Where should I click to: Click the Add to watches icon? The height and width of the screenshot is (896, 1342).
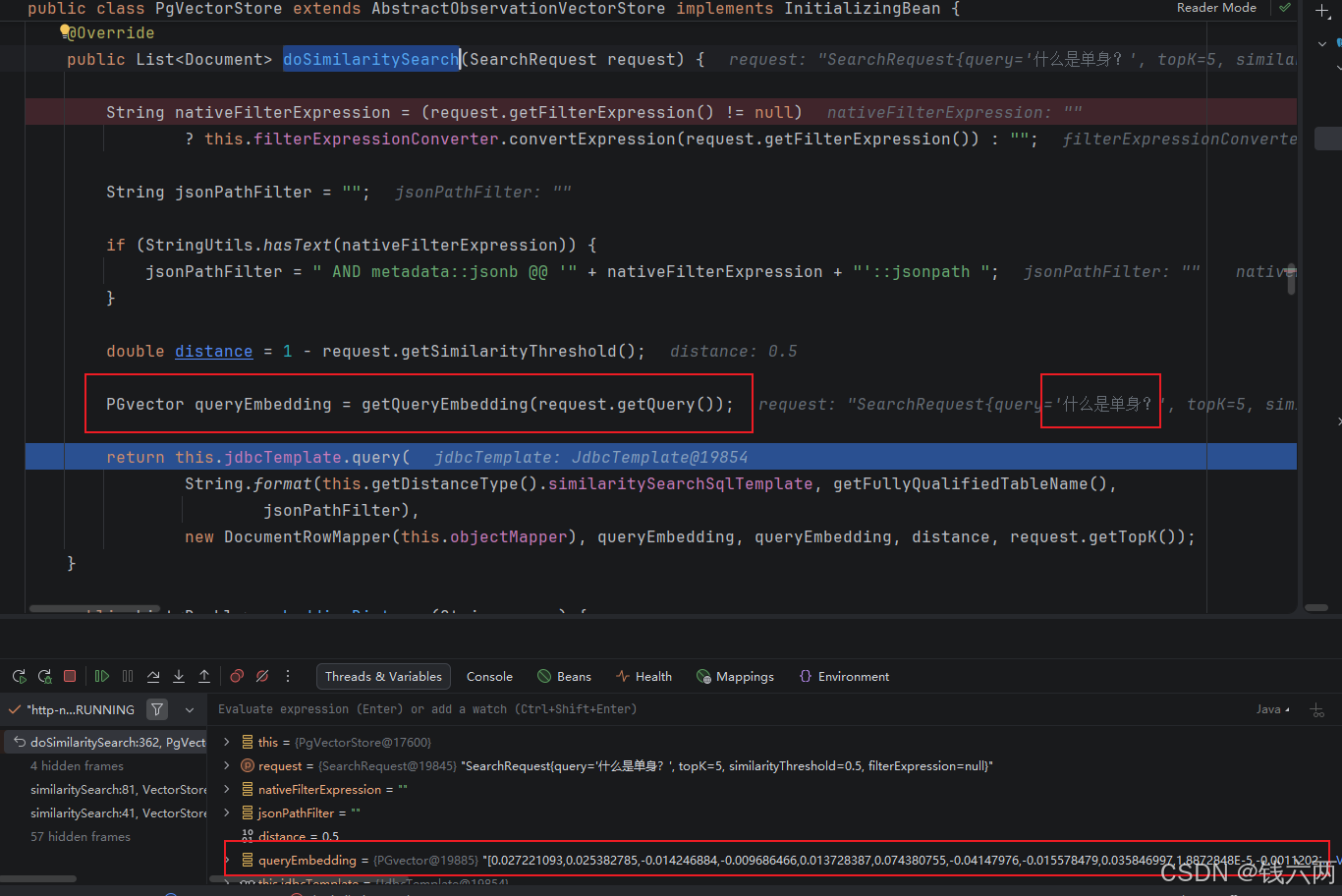click(1317, 709)
